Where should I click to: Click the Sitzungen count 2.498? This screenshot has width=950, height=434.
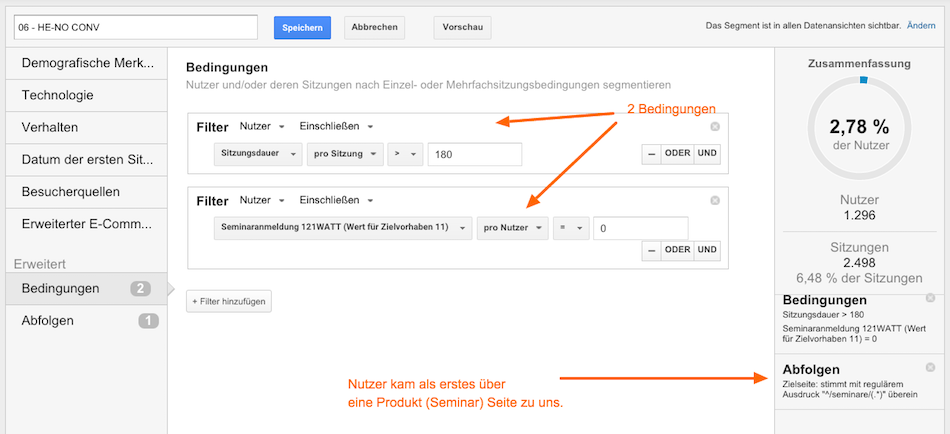click(x=859, y=263)
